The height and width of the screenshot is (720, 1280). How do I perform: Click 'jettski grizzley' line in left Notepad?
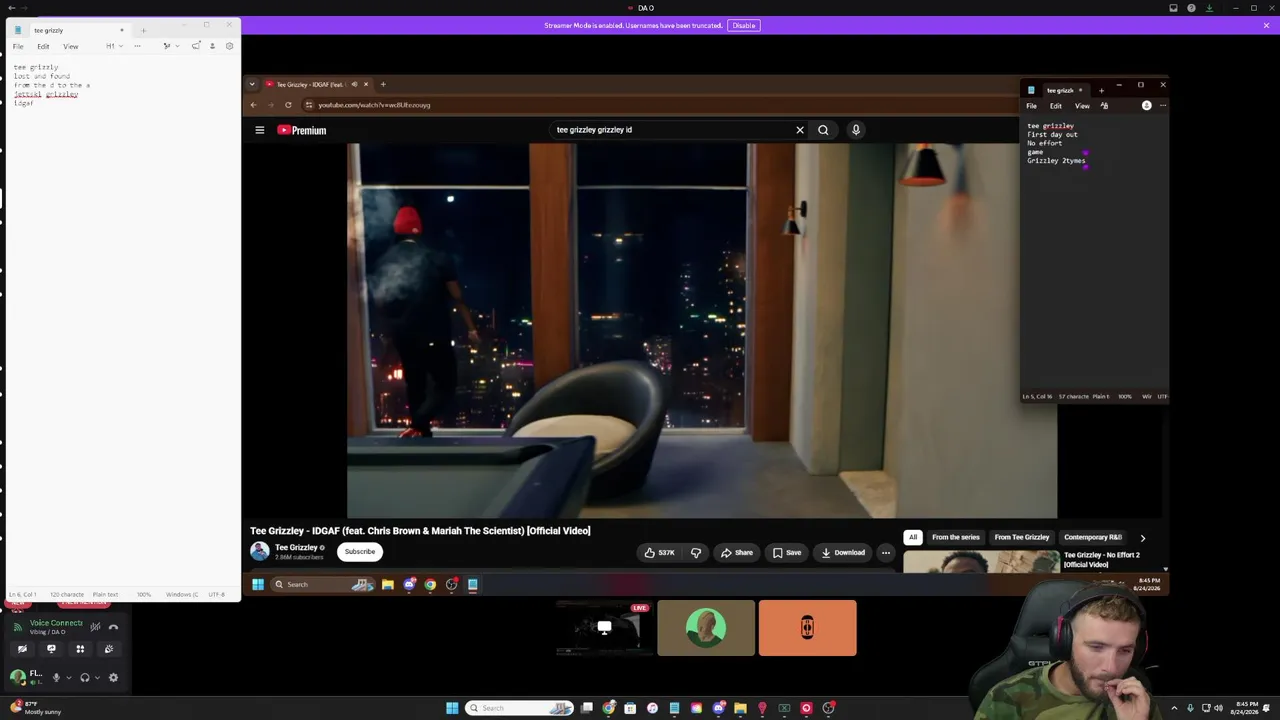pyautogui.click(x=46, y=94)
